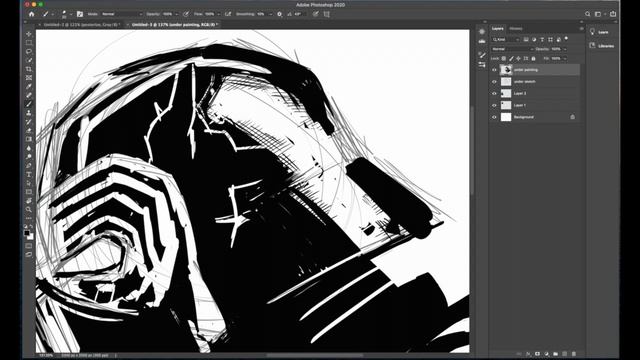Image resolution: width=640 pixels, height=360 pixels.
Task: Open Flow dropdown arrow
Action: click(218, 14)
